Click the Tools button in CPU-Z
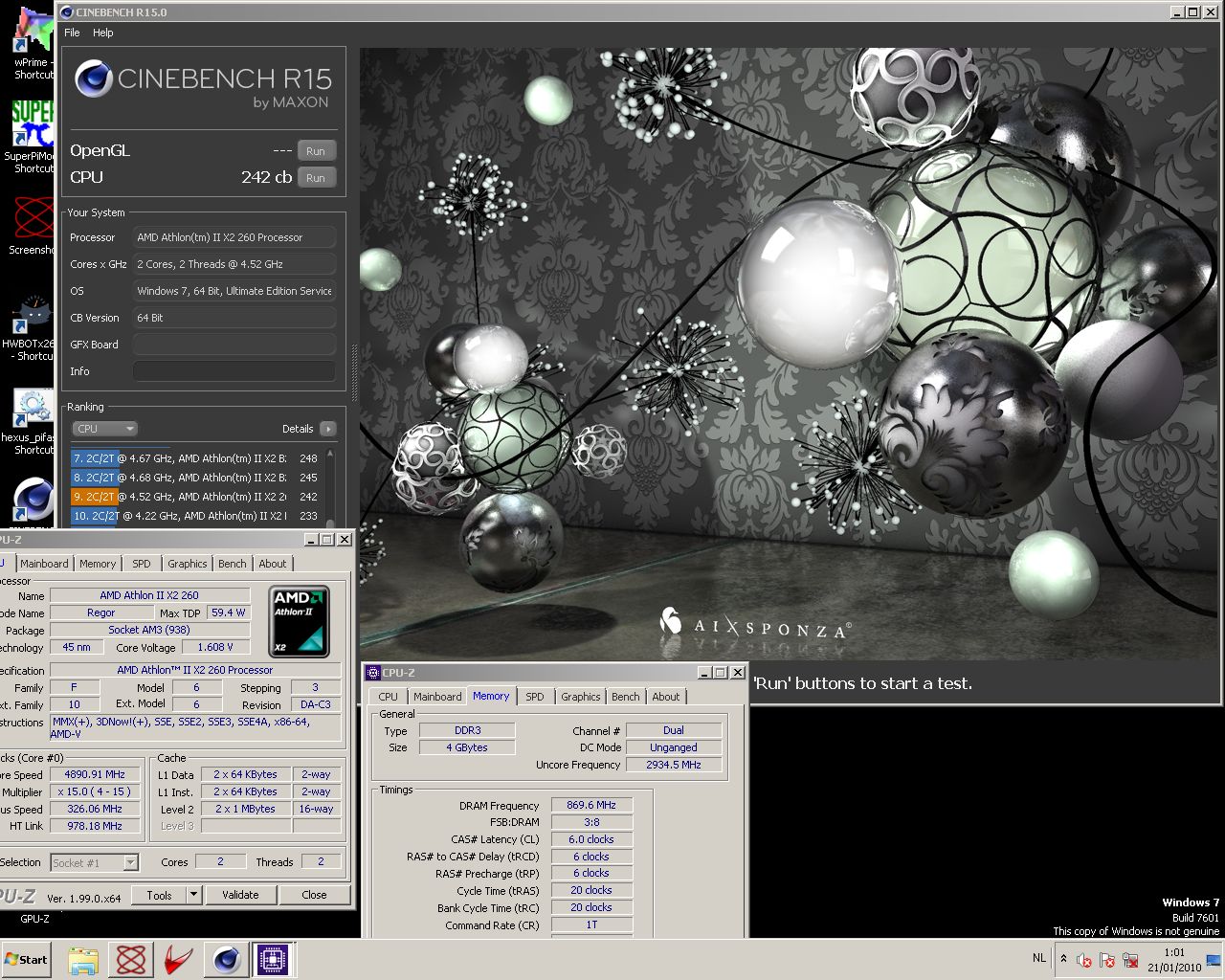The width and height of the screenshot is (1225, 980). (160, 895)
